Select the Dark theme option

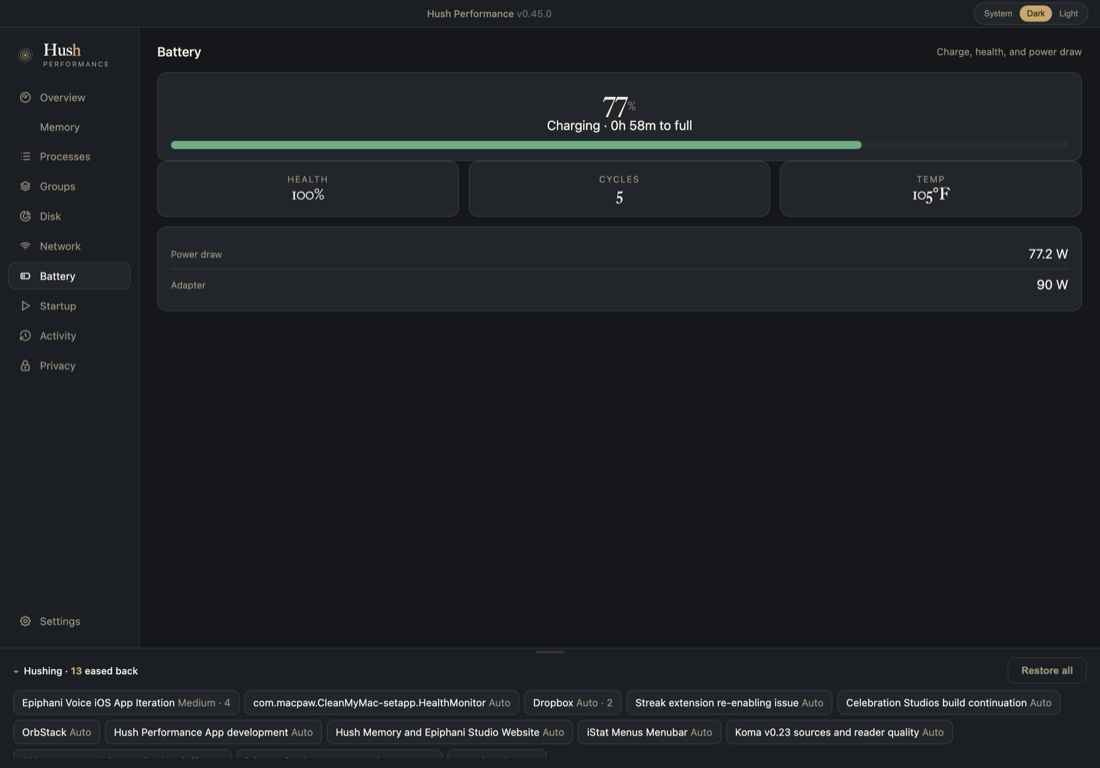click(1035, 13)
